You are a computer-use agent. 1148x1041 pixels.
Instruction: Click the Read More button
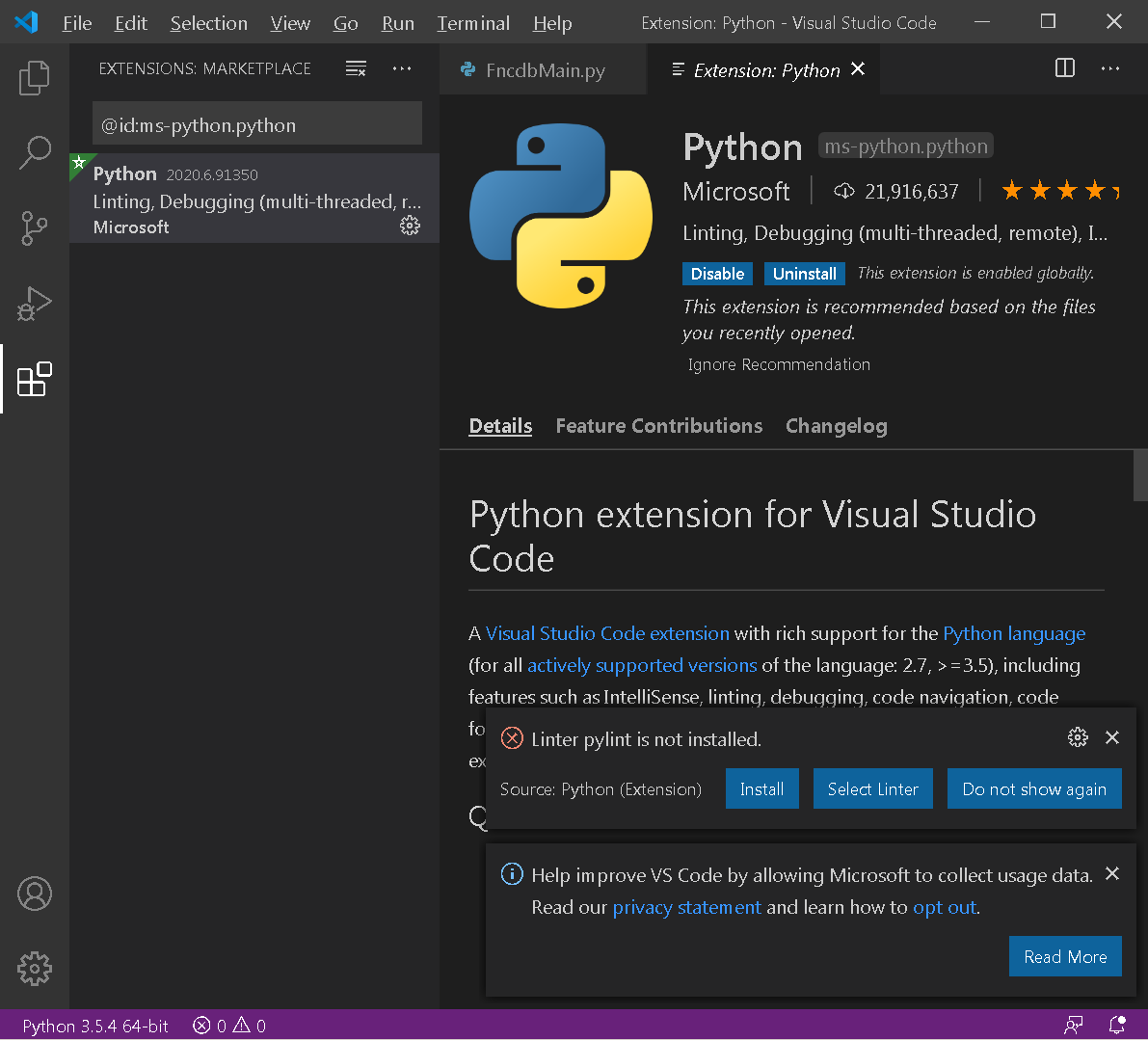[x=1064, y=957]
